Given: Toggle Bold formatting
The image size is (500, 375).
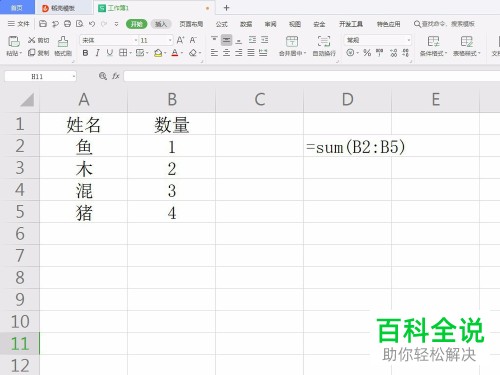Looking at the screenshot, I should (x=85, y=53).
